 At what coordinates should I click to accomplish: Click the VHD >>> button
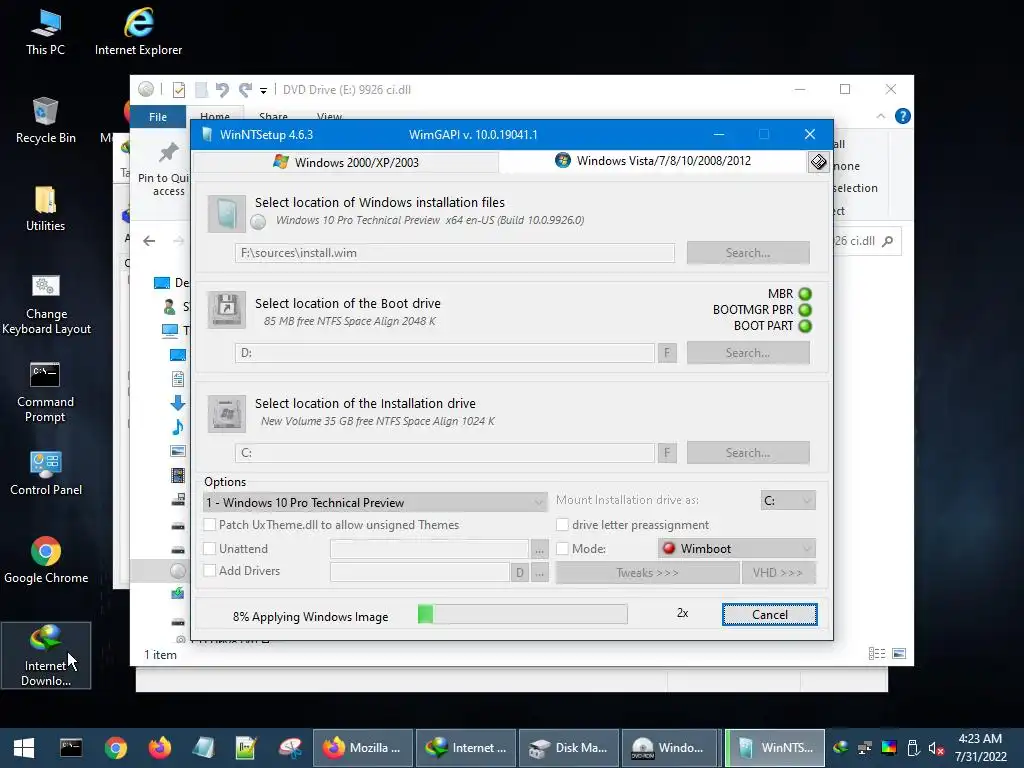(x=778, y=573)
